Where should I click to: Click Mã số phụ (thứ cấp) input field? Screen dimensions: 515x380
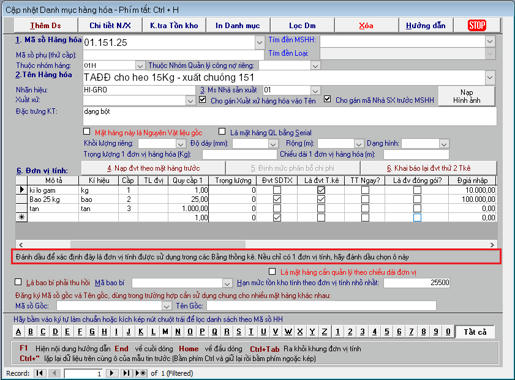[x=173, y=55]
